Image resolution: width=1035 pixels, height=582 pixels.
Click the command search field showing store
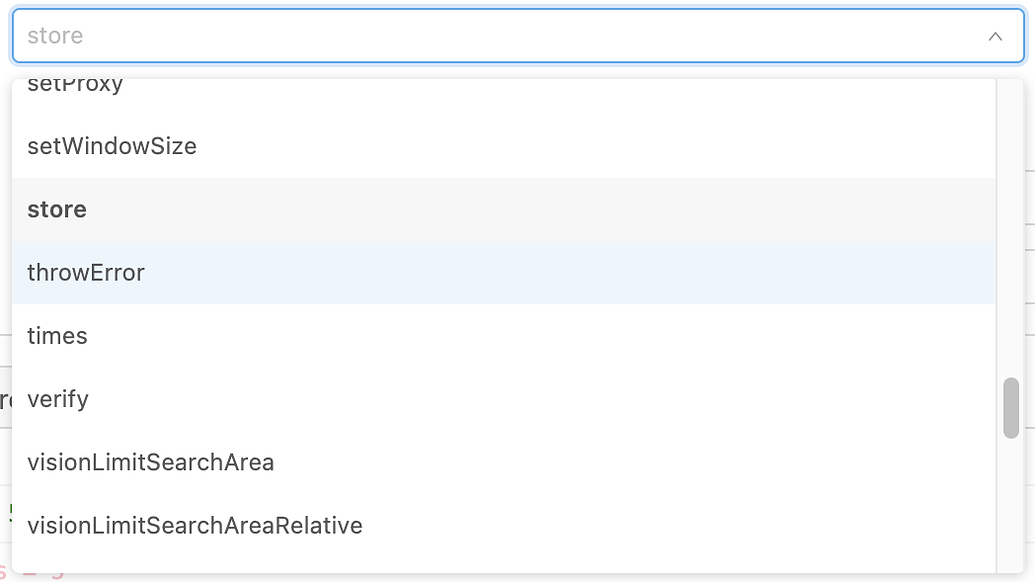[x=500, y=36]
